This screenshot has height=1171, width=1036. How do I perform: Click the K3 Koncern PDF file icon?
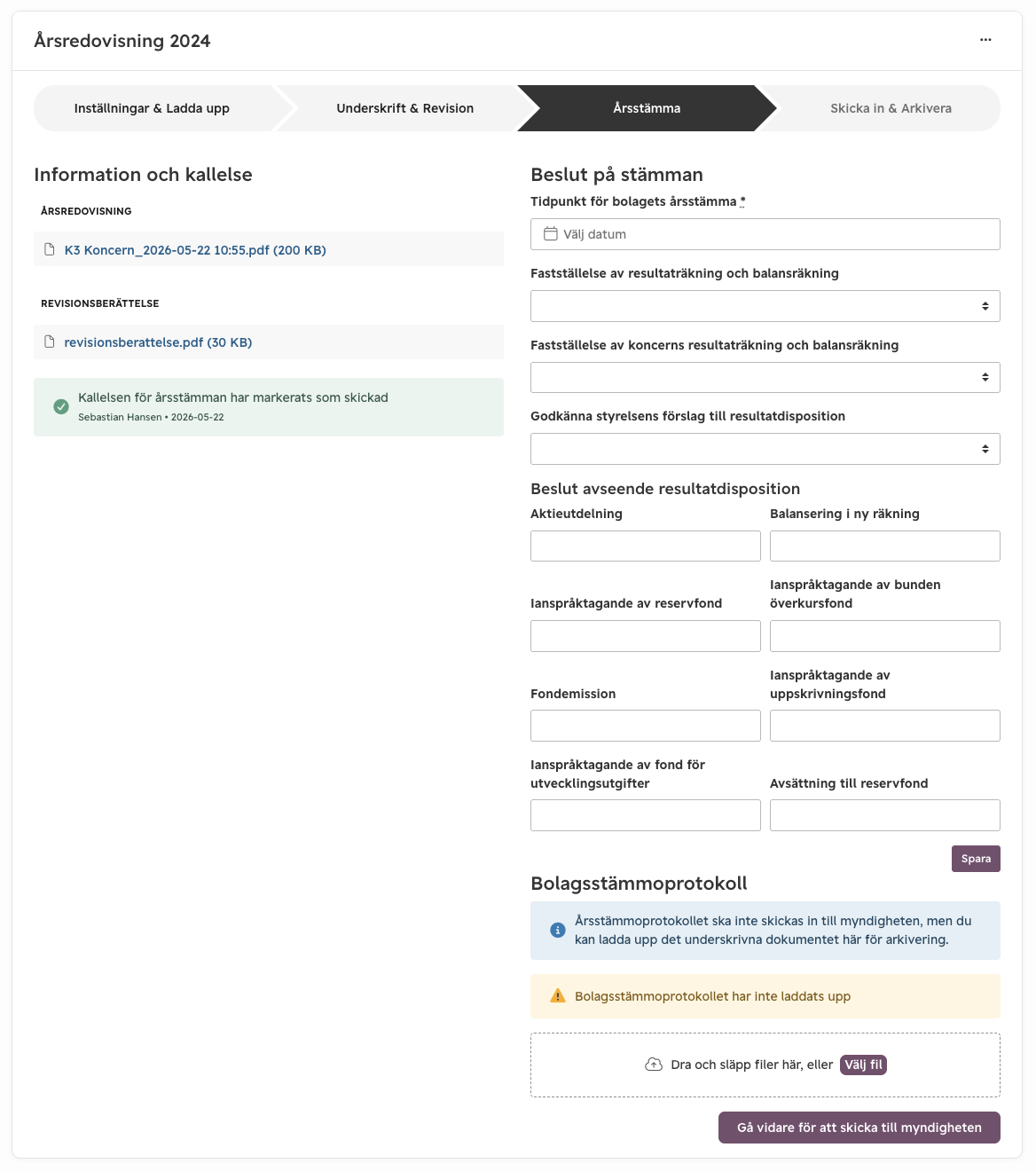pos(50,249)
